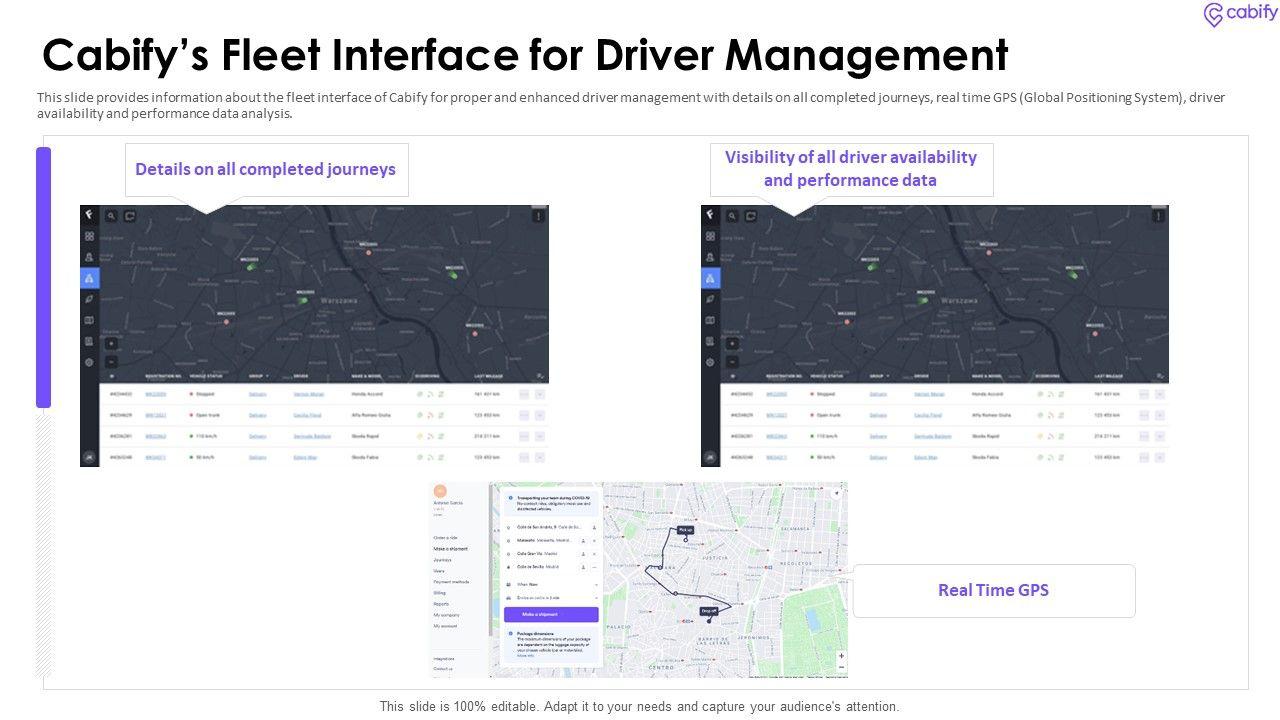This screenshot has height=720, width=1280.
Task: Click the 'Pick up' marker on the Madrid map
Action: (x=685, y=531)
